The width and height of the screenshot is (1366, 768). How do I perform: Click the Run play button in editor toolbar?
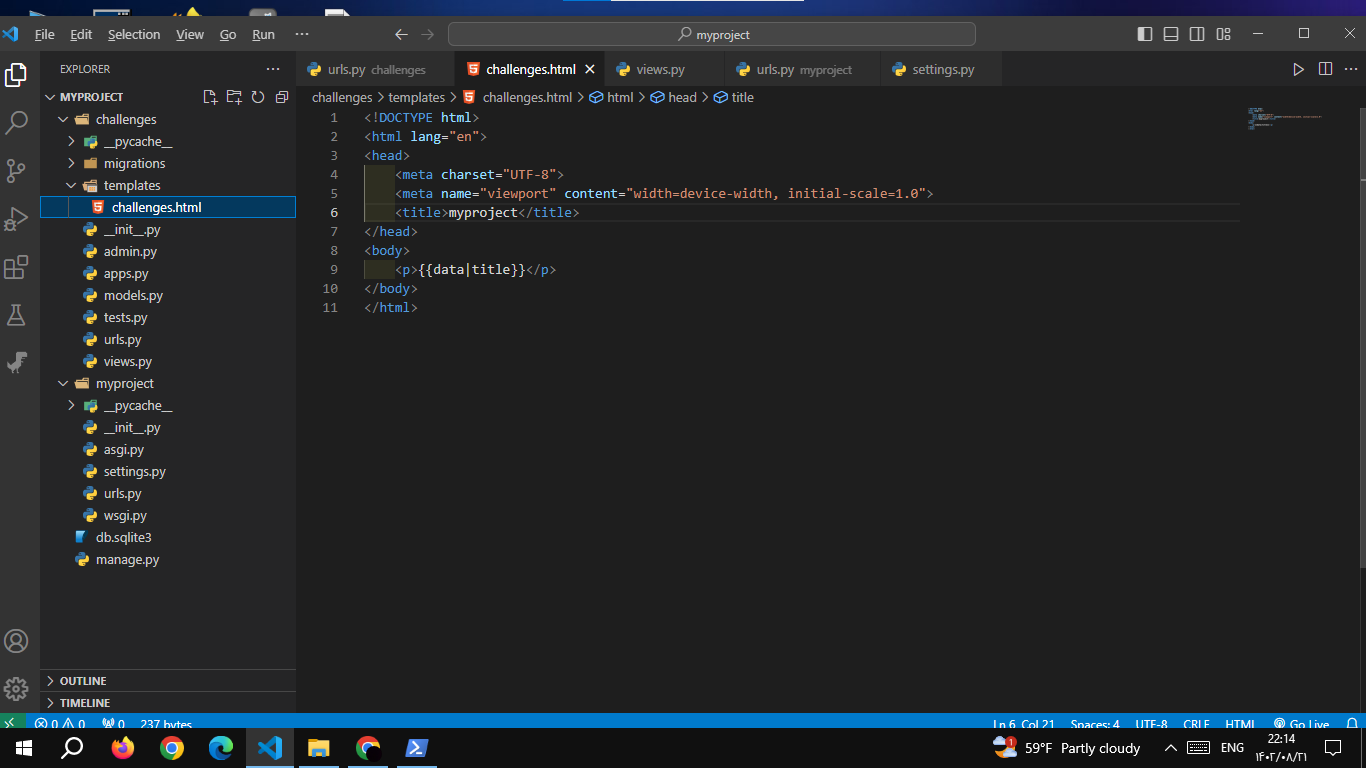pyautogui.click(x=1298, y=69)
